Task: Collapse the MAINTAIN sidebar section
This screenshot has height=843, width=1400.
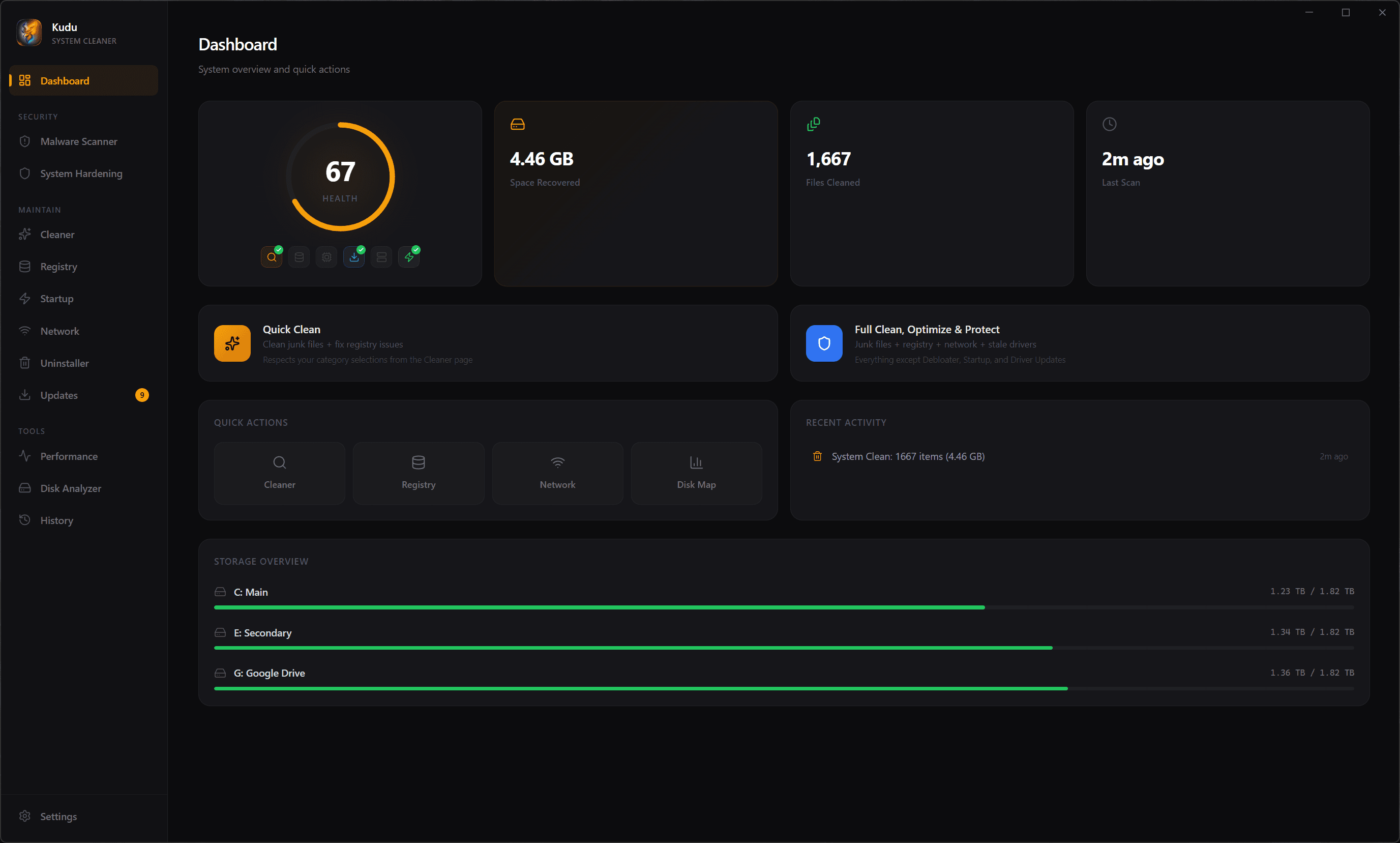Action: tap(39, 210)
